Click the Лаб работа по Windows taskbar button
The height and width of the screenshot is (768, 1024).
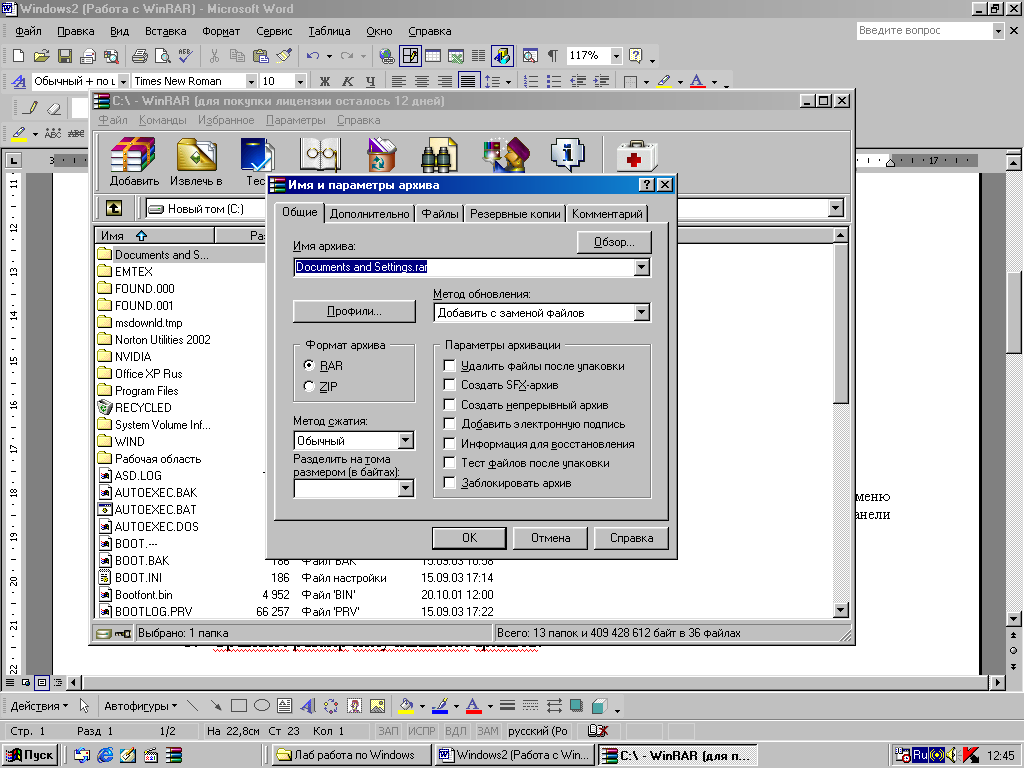click(x=351, y=755)
